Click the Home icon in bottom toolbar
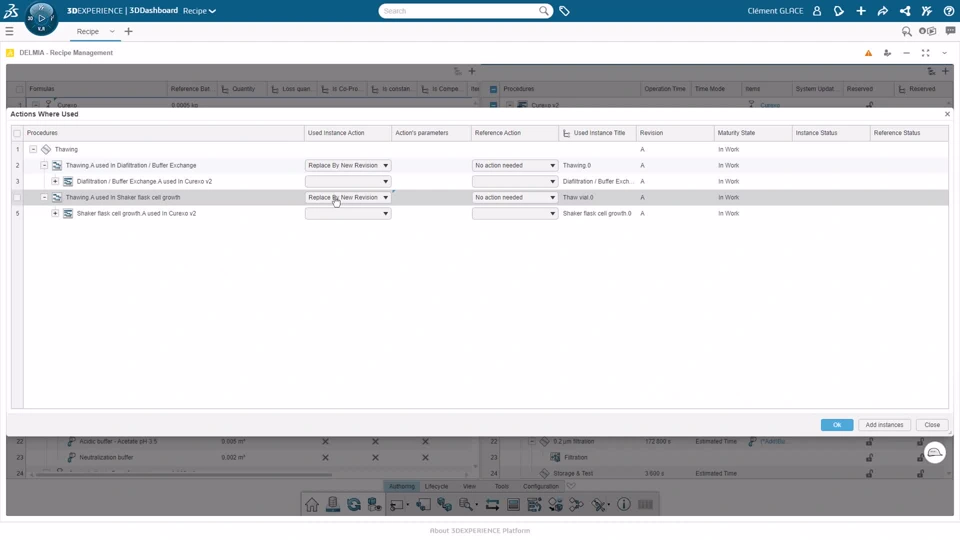 tap(312, 504)
